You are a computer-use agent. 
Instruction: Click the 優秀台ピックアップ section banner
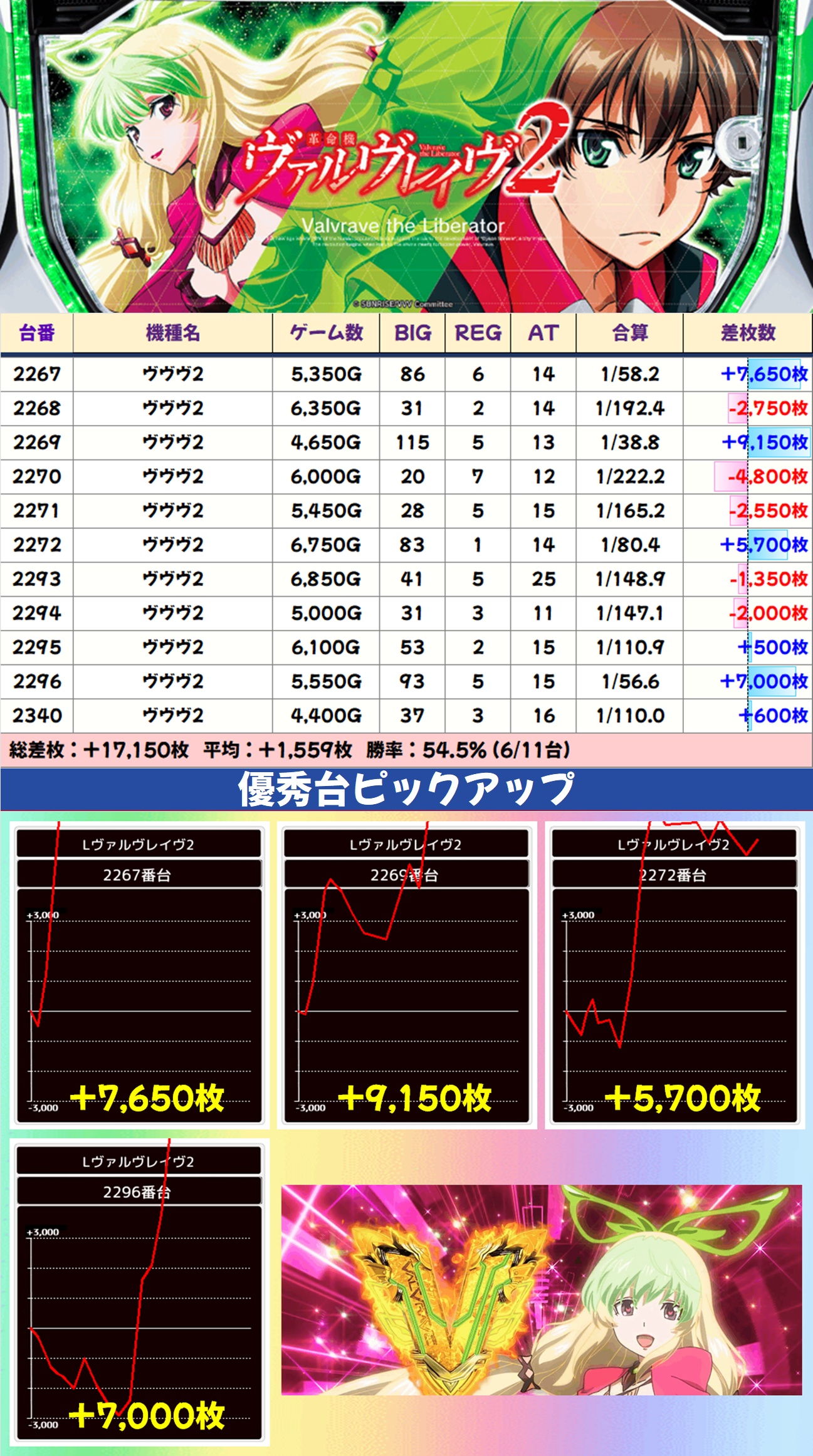(406, 789)
